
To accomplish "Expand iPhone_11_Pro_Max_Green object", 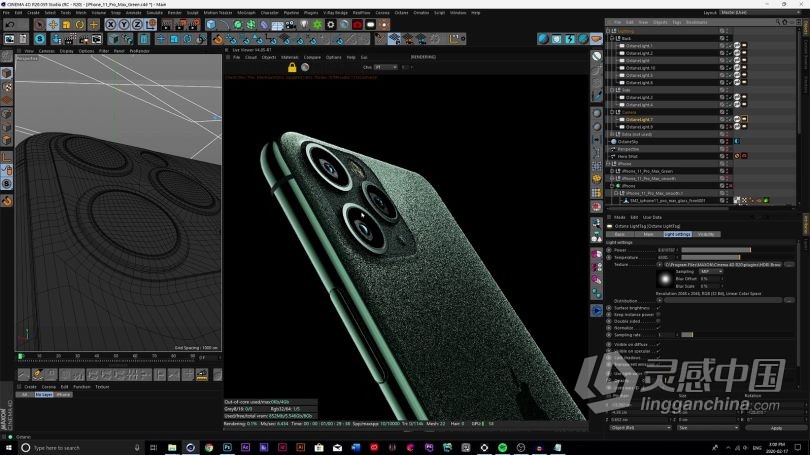I will click(612, 171).
